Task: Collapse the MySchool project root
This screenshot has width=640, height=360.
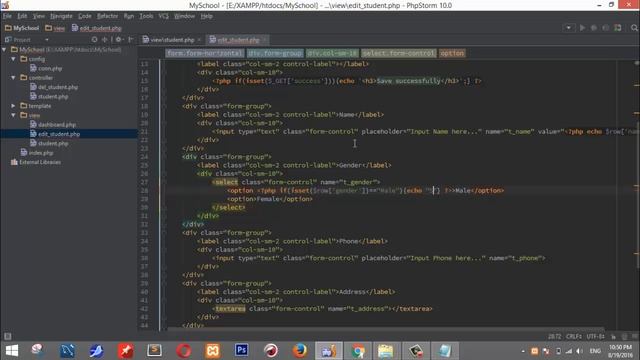Action: click(x=4, y=50)
